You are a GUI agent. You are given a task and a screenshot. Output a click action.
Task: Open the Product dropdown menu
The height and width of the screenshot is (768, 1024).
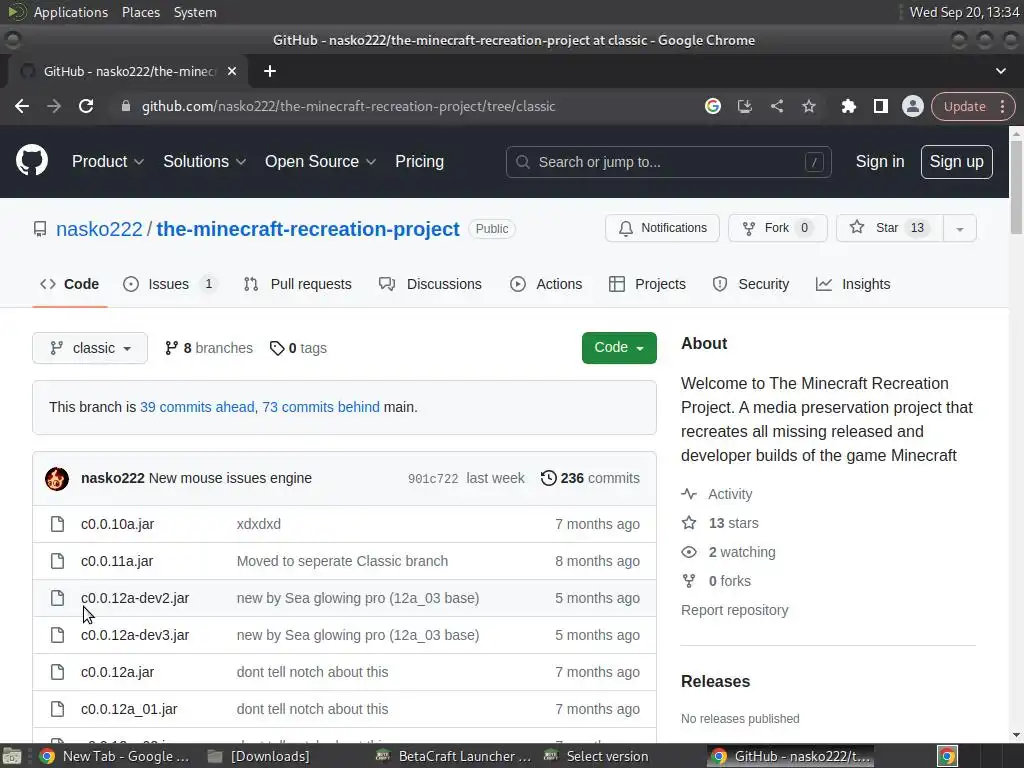(x=108, y=161)
